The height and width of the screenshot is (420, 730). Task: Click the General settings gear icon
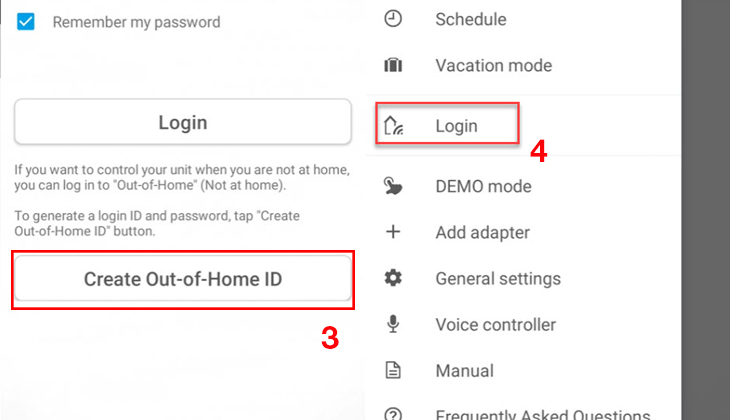tap(393, 278)
